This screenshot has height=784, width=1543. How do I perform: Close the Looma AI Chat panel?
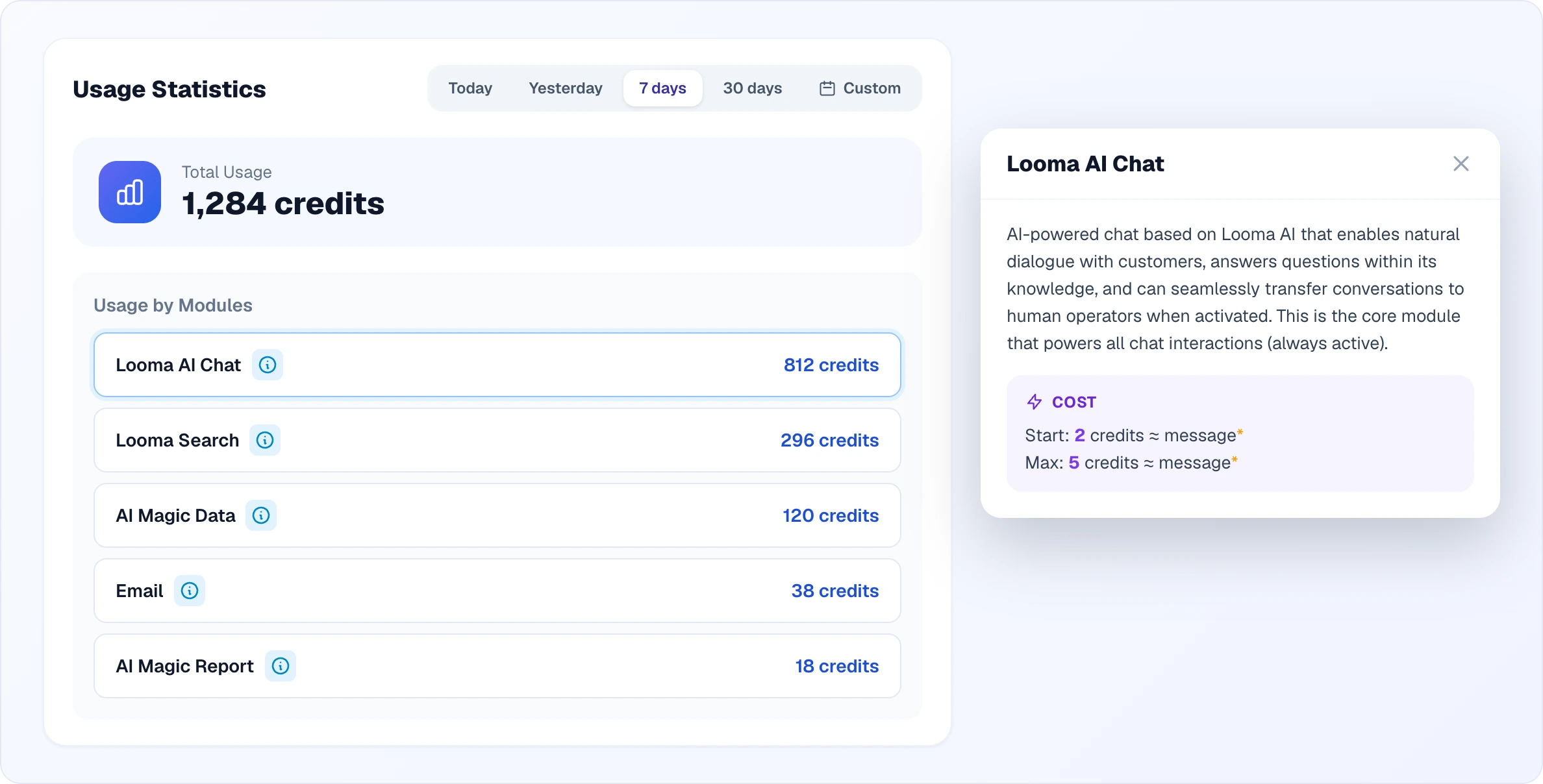coord(1461,164)
